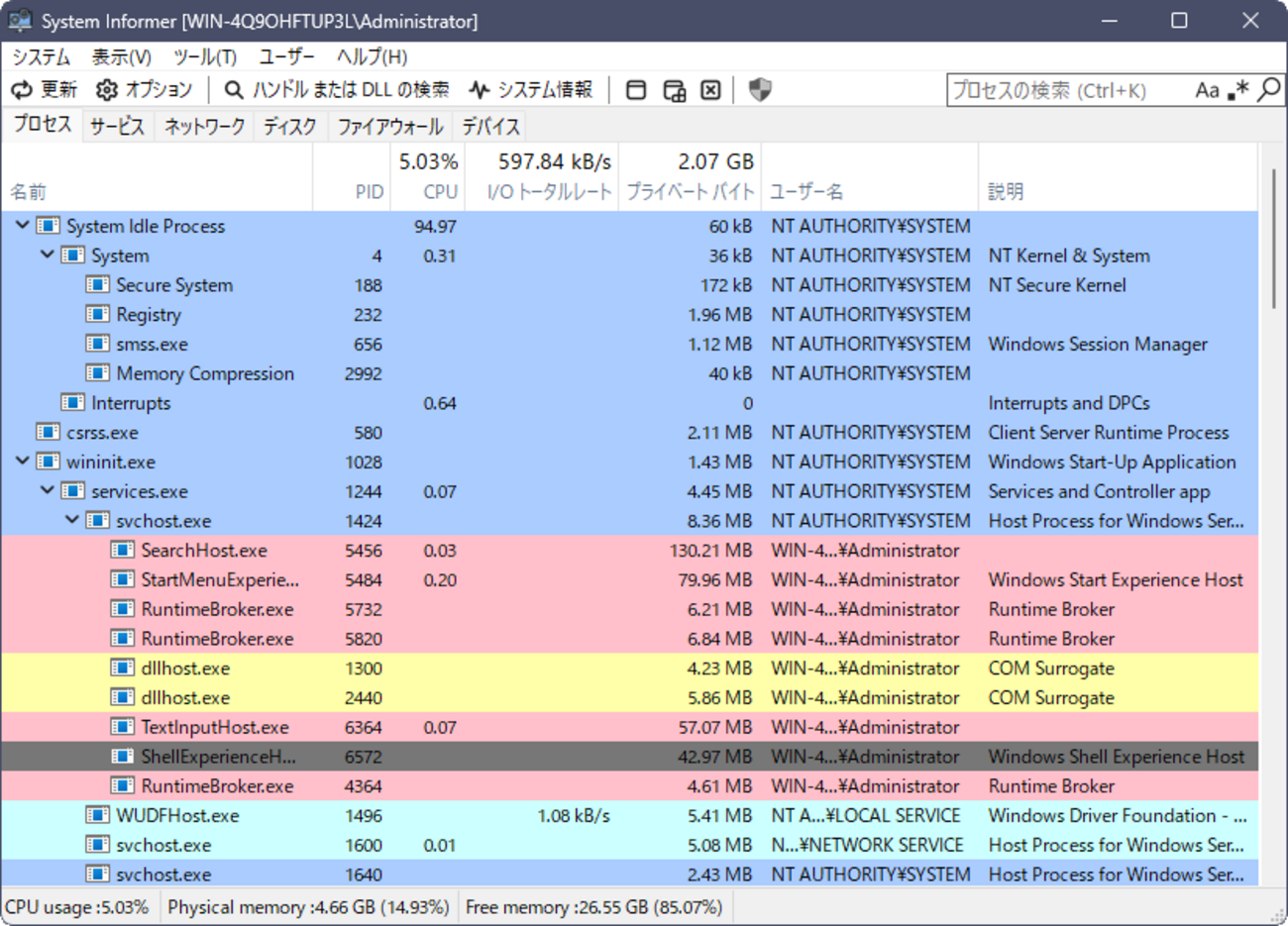Screen dimensions: 1288x926
Task: Toggle the Aa case-sensitive search option
Action: [x=1207, y=90]
